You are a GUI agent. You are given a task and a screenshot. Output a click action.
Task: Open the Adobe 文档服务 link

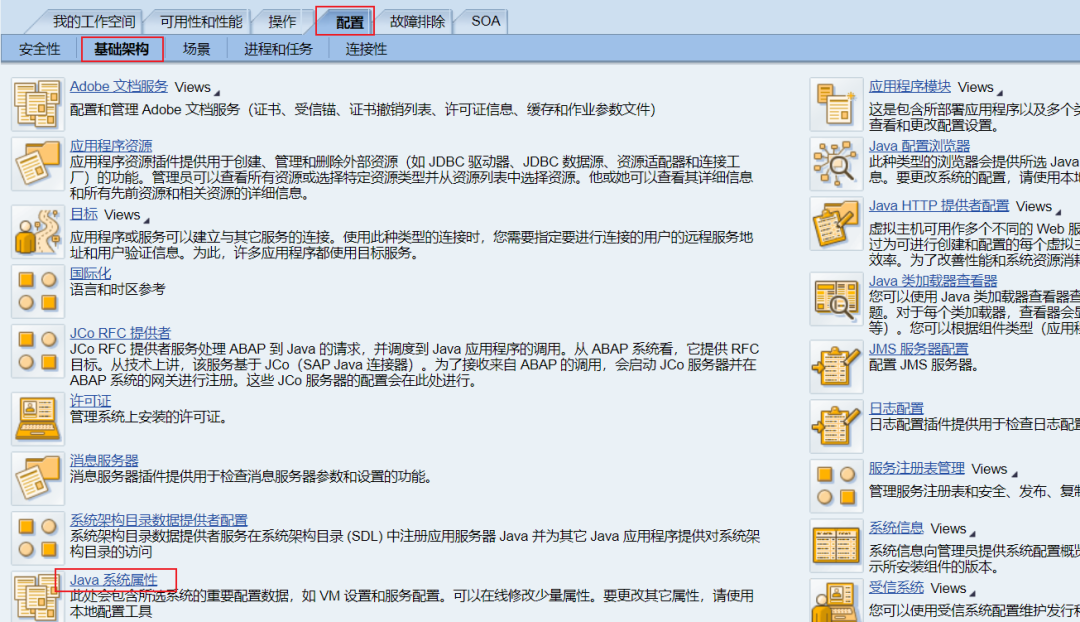pyautogui.click(x=118, y=87)
